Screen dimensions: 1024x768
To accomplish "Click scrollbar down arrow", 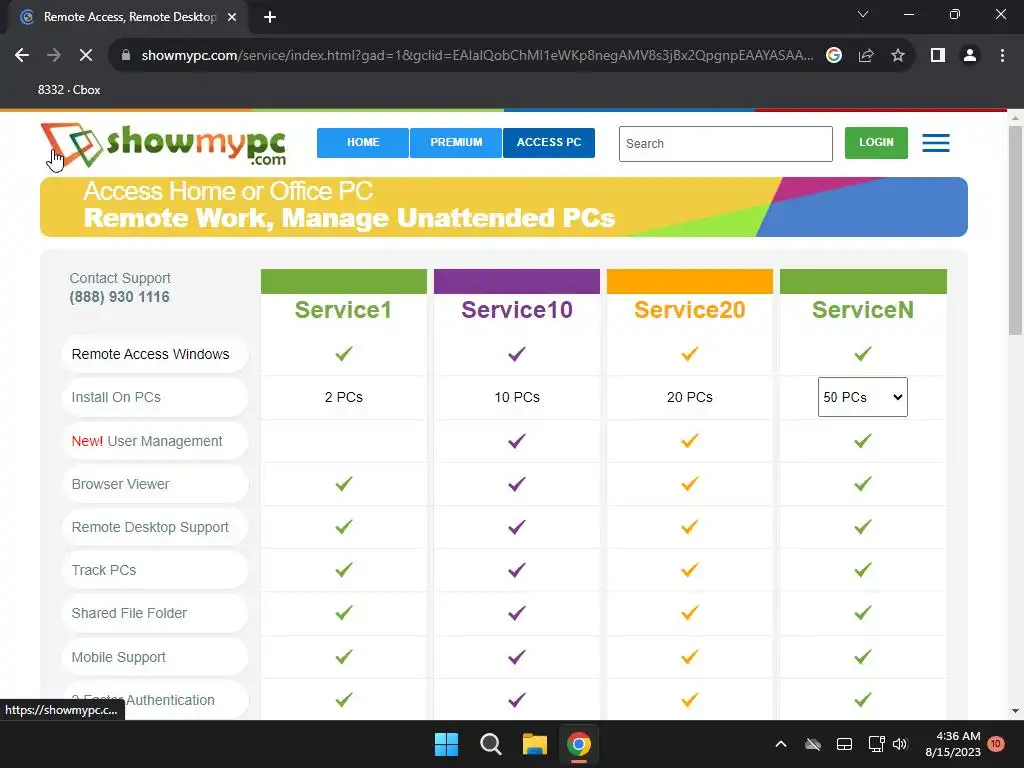I will pyautogui.click(x=1015, y=711).
